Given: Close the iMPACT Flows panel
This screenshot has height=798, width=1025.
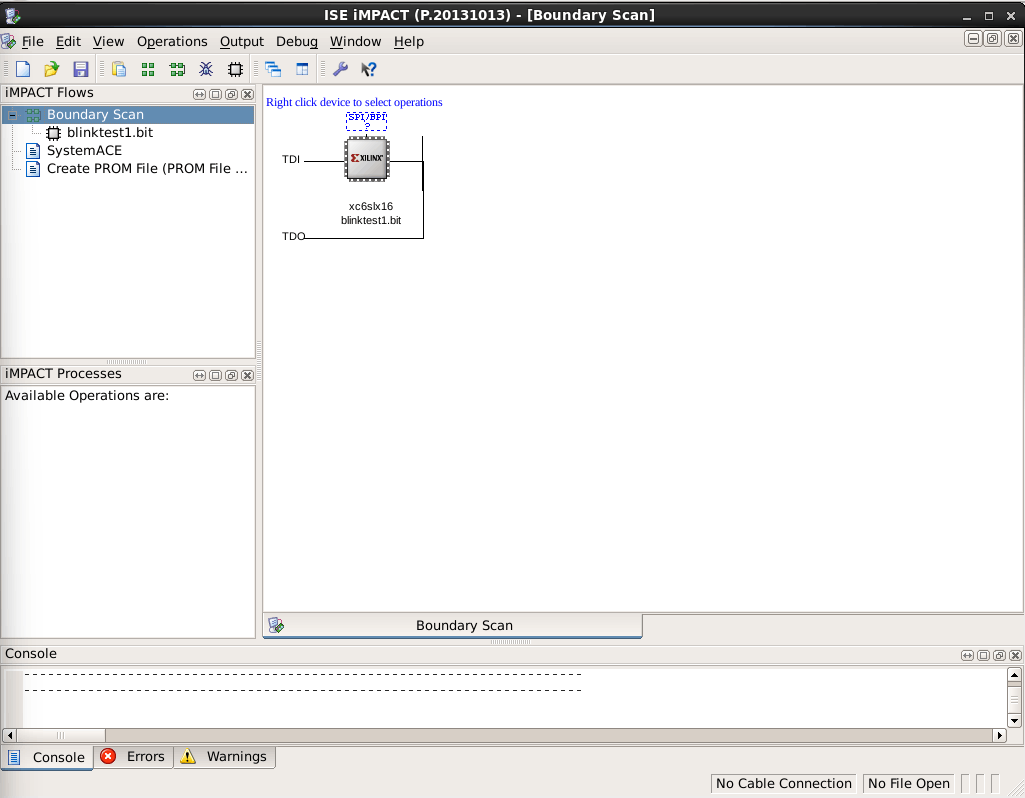Looking at the screenshot, I should coord(247,94).
